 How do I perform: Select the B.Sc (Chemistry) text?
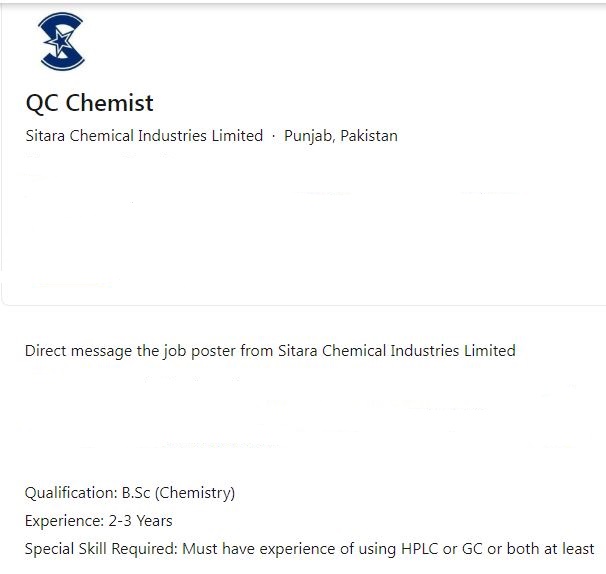(178, 493)
